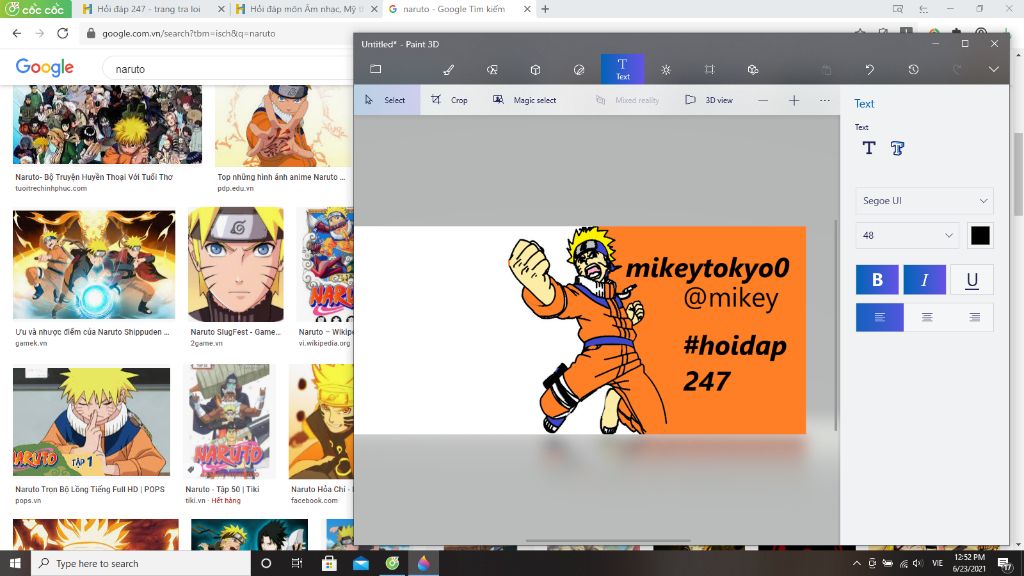Open the black text color swatch

980,235
